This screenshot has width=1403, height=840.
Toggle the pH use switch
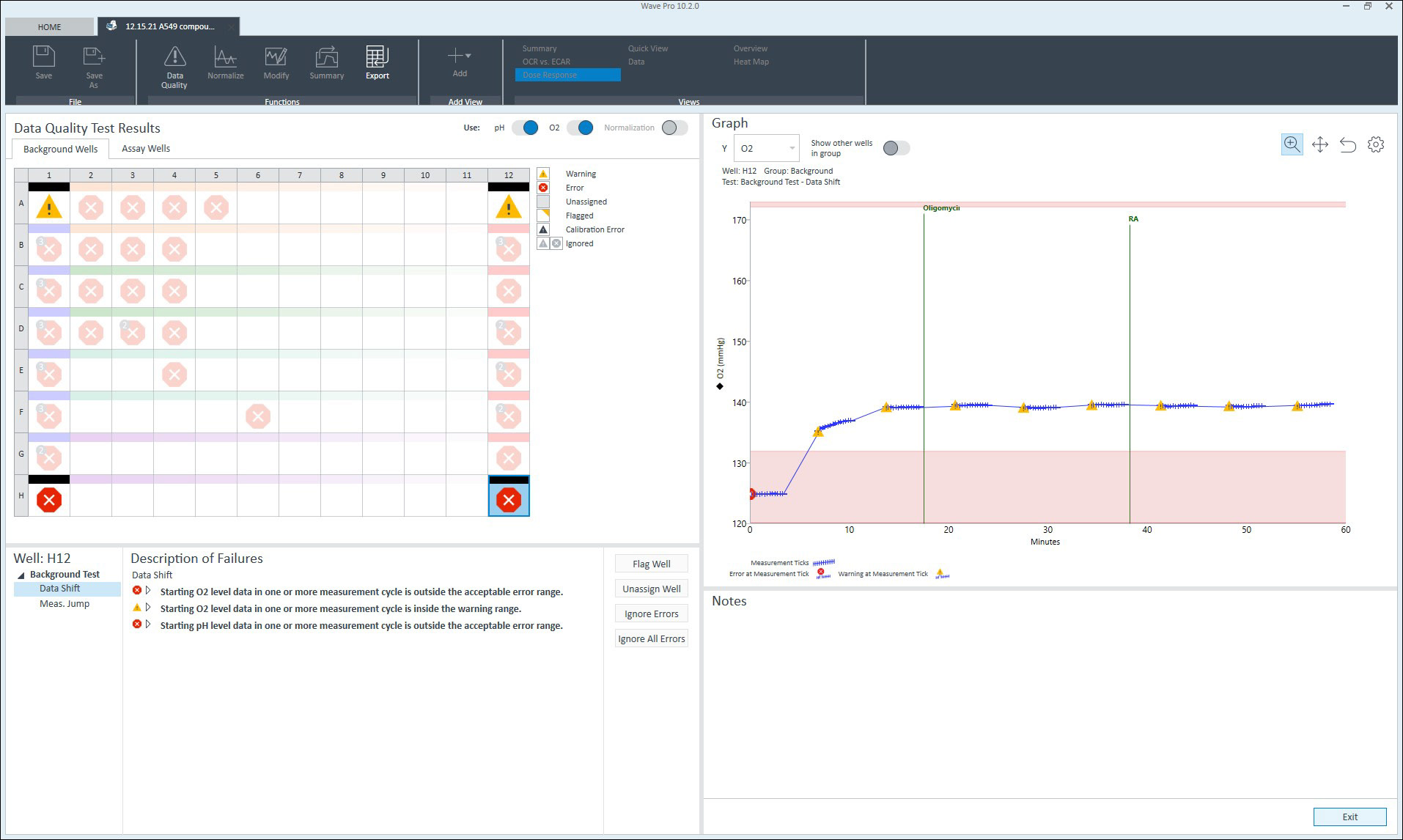pyautogui.click(x=525, y=128)
